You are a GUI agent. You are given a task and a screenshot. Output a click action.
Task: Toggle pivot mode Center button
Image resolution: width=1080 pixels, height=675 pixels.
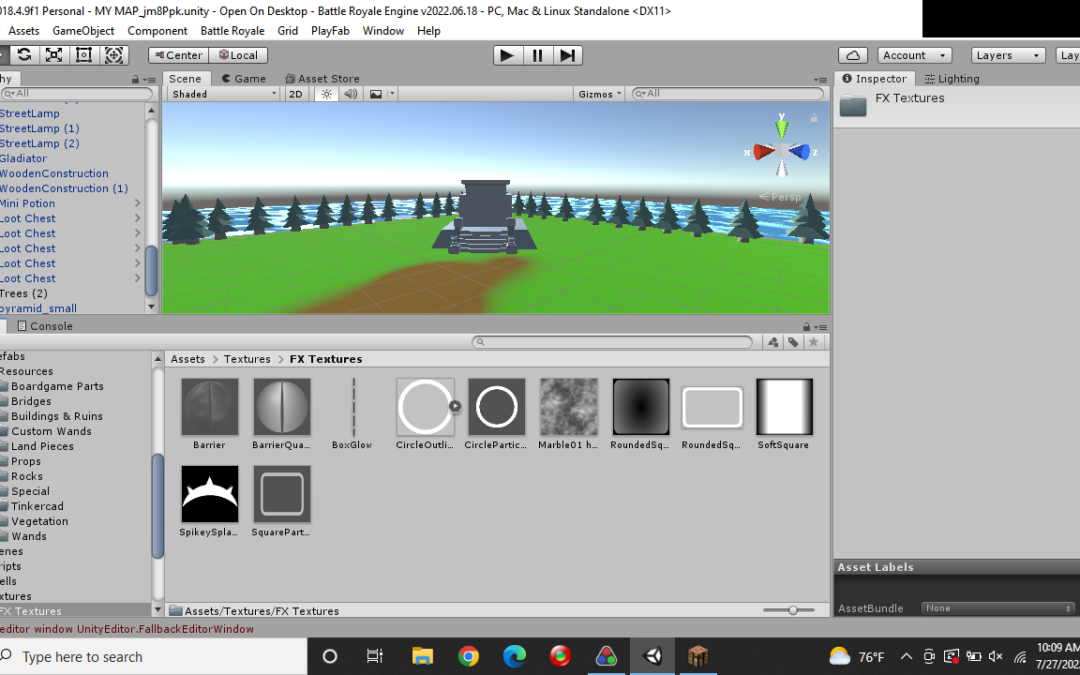point(178,55)
